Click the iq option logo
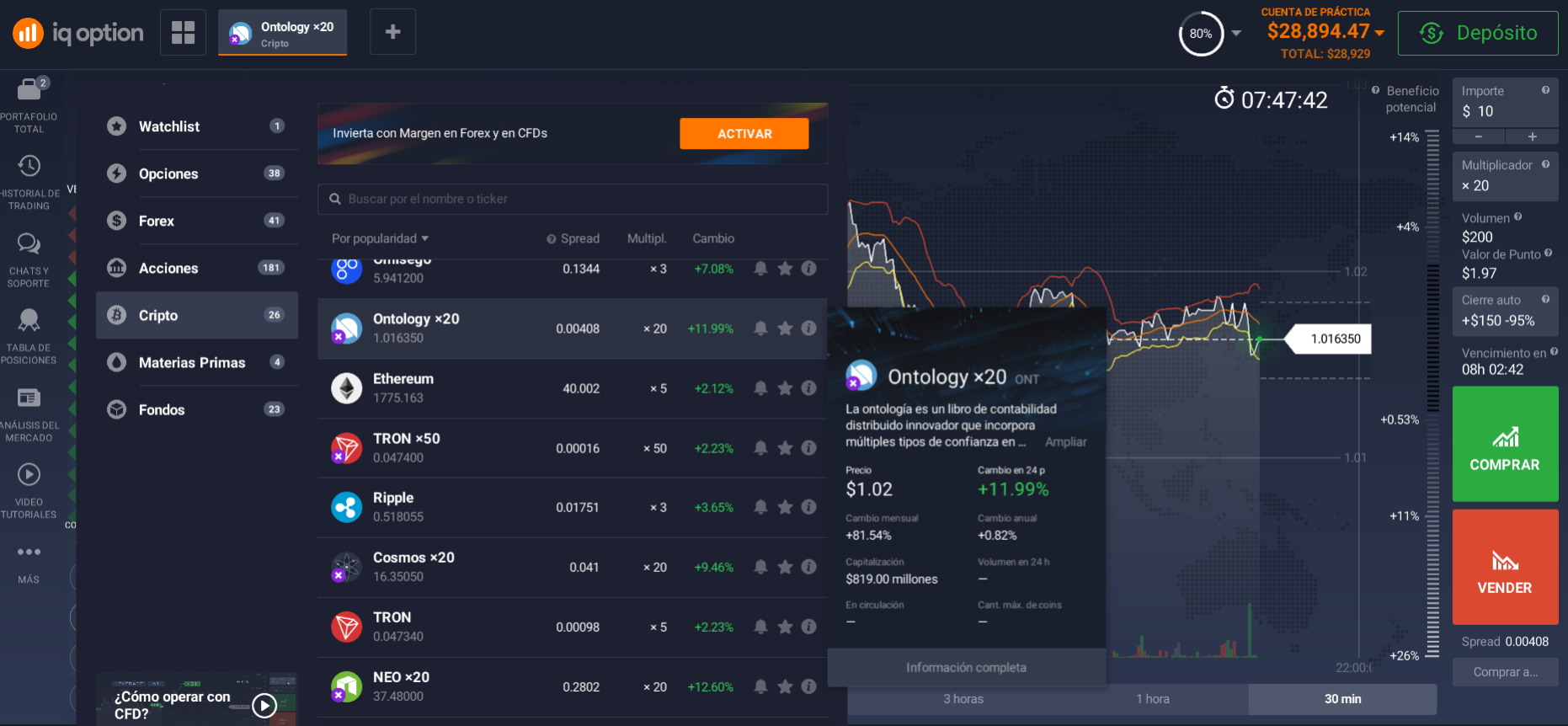The height and width of the screenshot is (726, 1568). 78,33
